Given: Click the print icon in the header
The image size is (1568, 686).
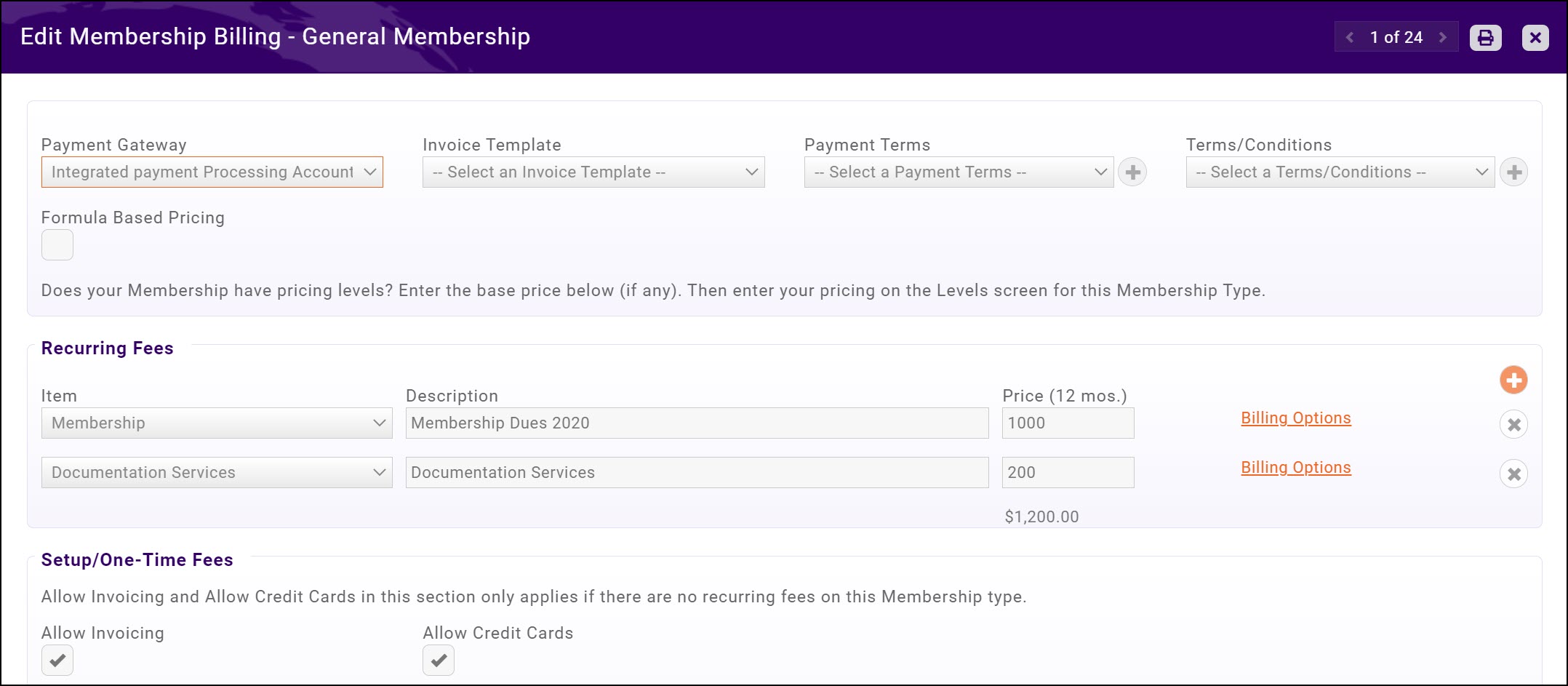Looking at the screenshot, I should pos(1485,37).
